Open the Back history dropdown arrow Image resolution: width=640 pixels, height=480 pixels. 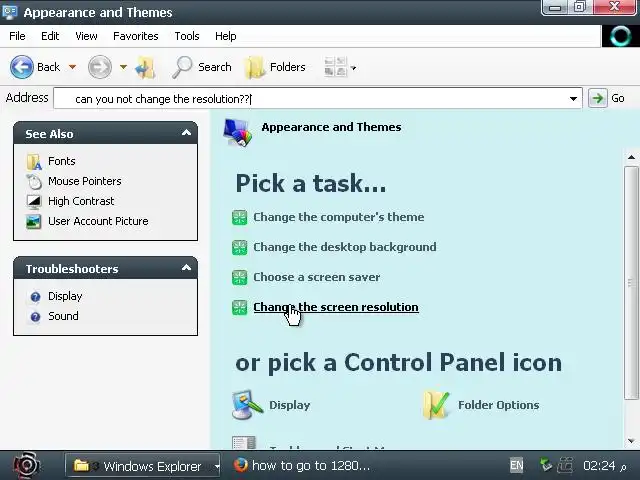tap(72, 67)
